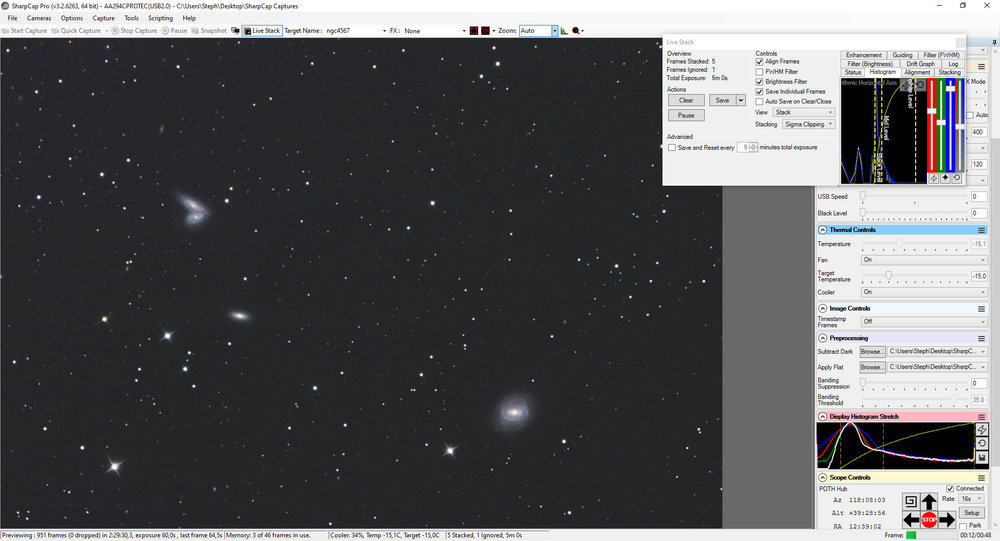Screen dimensions: 1000x541
Task: Click the reset icon in Display Histogram Stretch
Action: (982, 443)
